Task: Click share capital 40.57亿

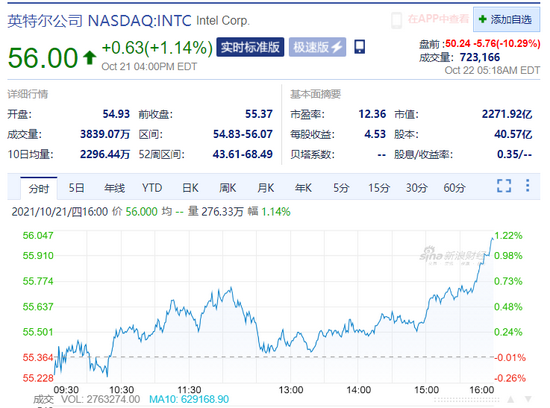Action: pos(513,134)
